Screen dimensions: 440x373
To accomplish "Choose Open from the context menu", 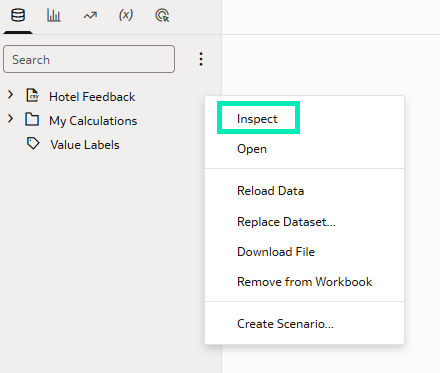I will 252,149.
